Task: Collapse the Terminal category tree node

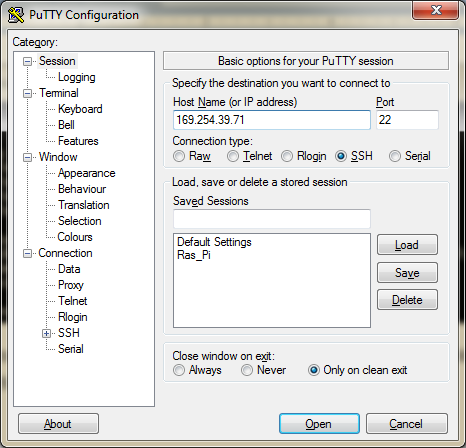Action: (x=27, y=93)
